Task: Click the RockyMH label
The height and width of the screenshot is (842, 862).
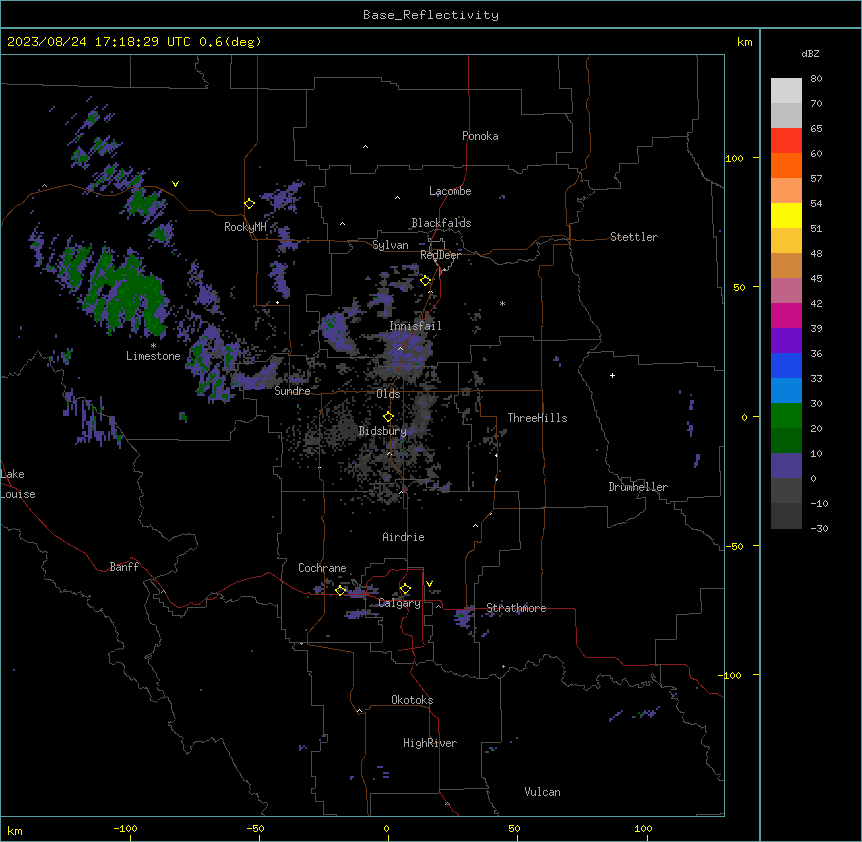Action: click(245, 227)
